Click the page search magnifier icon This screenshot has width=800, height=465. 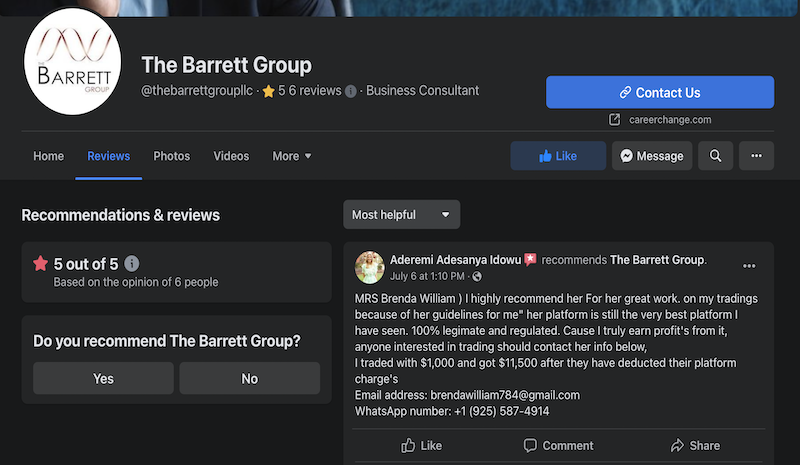point(715,156)
